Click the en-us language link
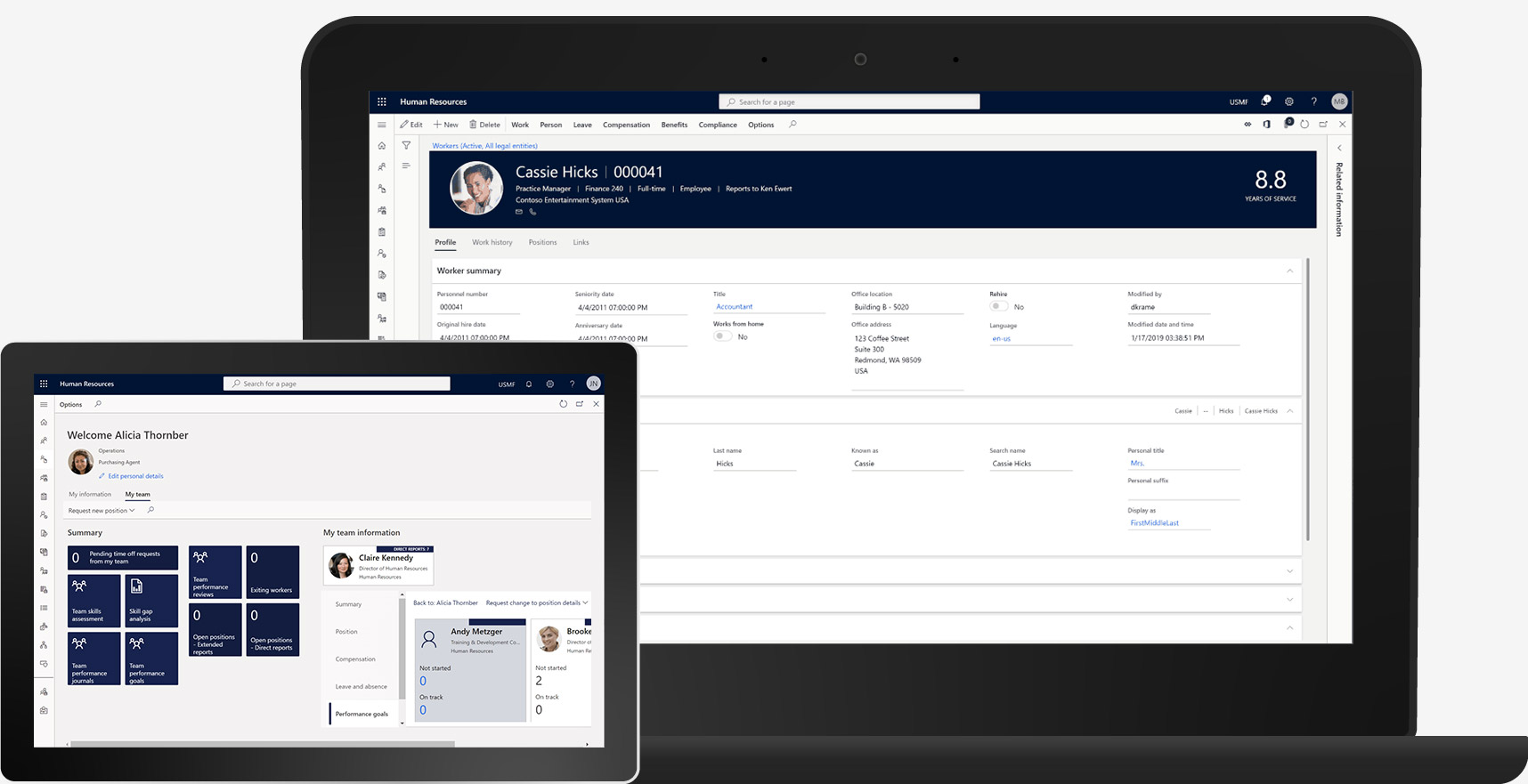The image size is (1528, 784). click(1001, 338)
